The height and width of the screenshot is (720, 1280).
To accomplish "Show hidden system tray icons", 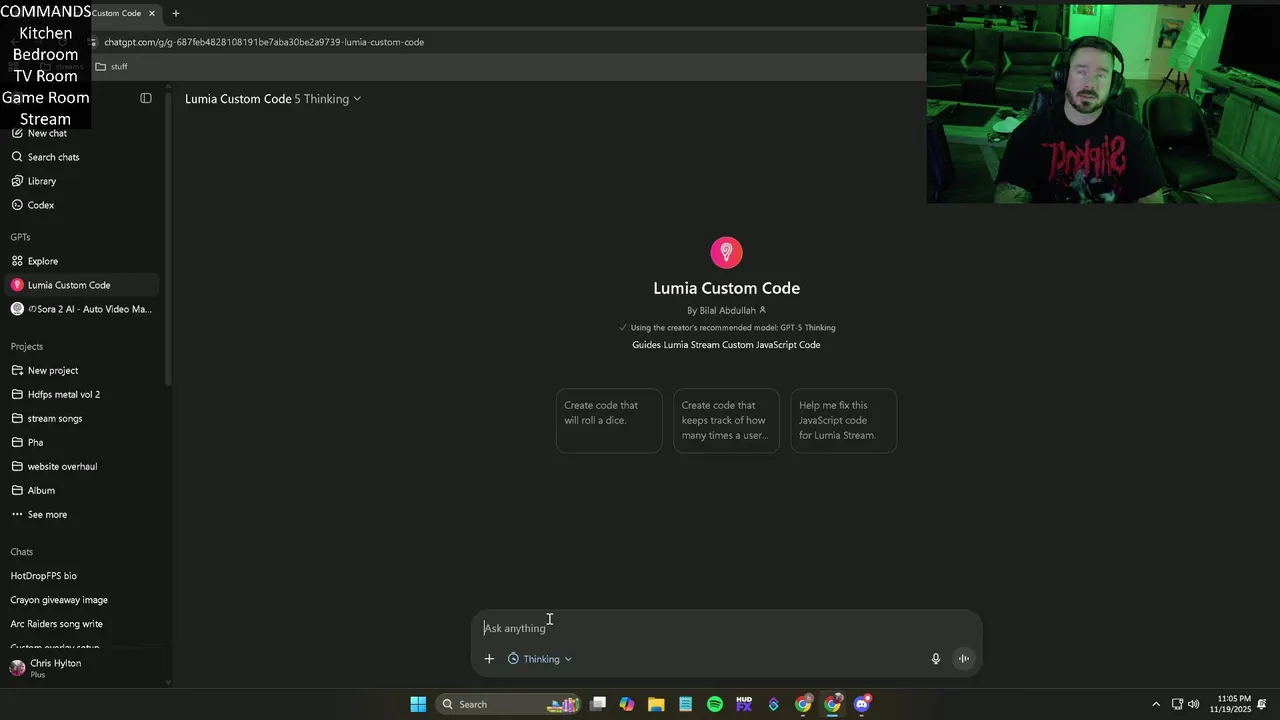I will 1156,704.
